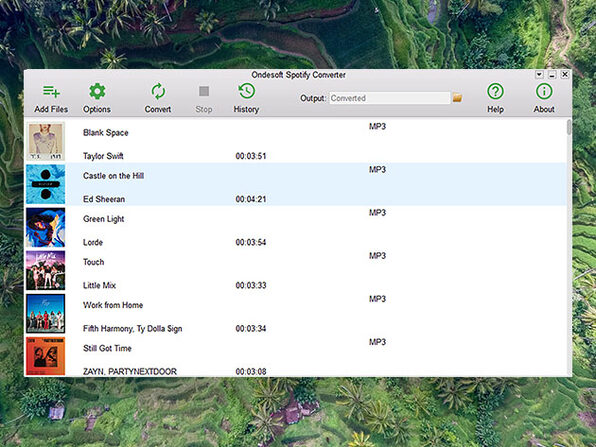Select Touch album cover thumbnail

coord(46,270)
